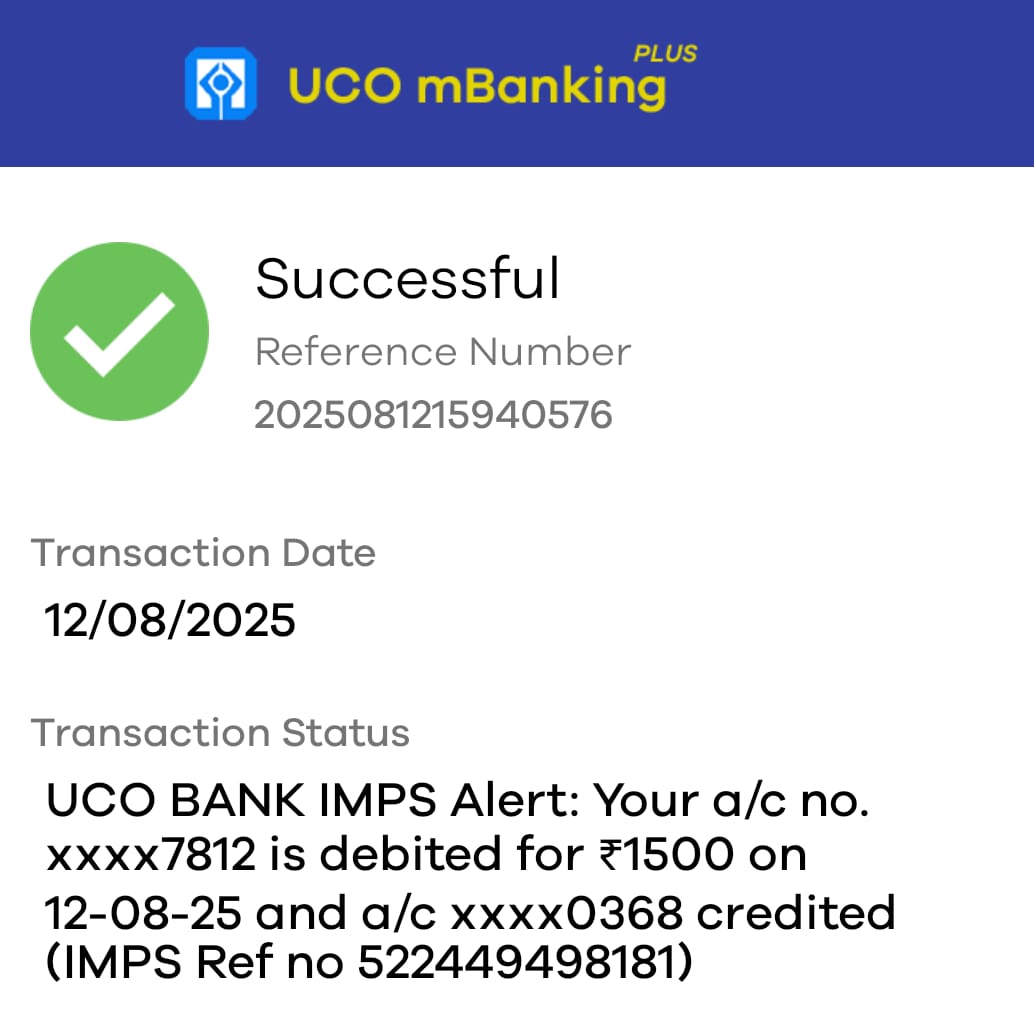Tap the UCO mBanking title text
This screenshot has height=1019, width=1034.
(x=476, y=88)
